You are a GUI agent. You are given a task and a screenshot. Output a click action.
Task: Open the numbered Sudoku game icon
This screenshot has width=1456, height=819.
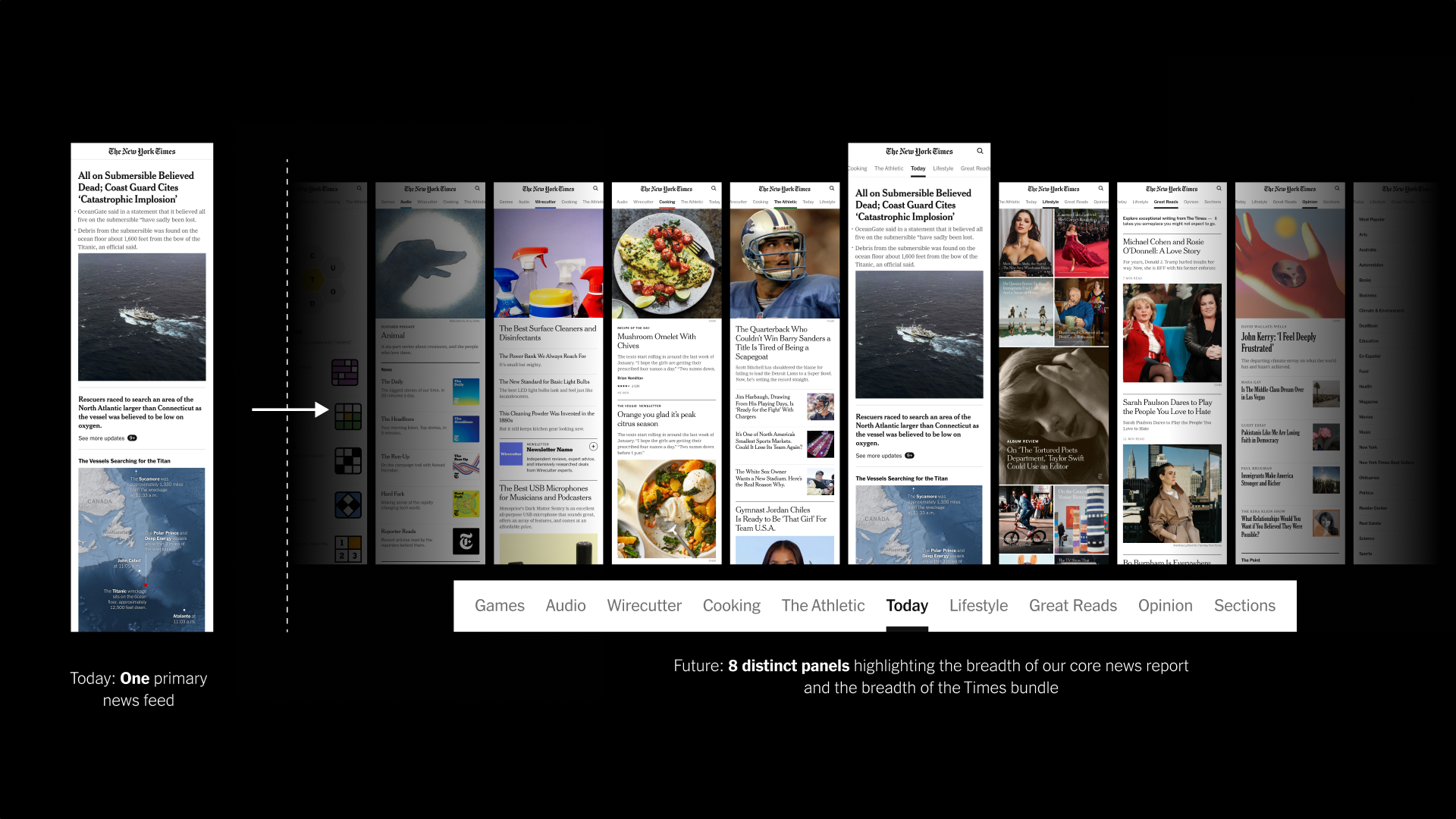click(348, 549)
